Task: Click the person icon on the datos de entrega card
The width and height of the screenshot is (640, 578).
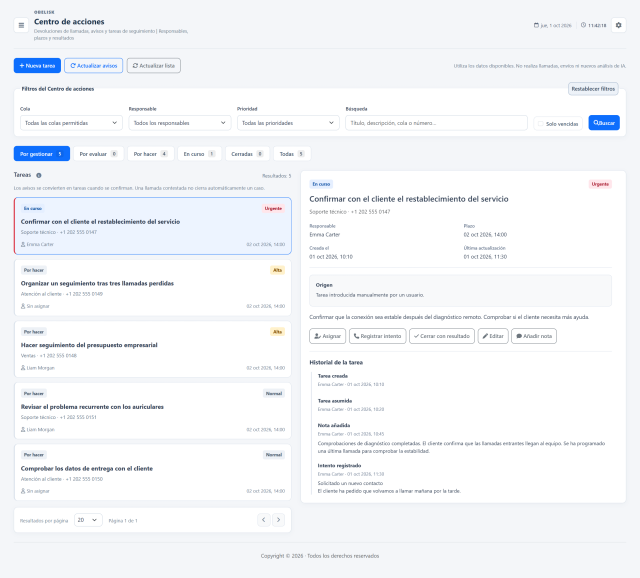Action: [23, 491]
